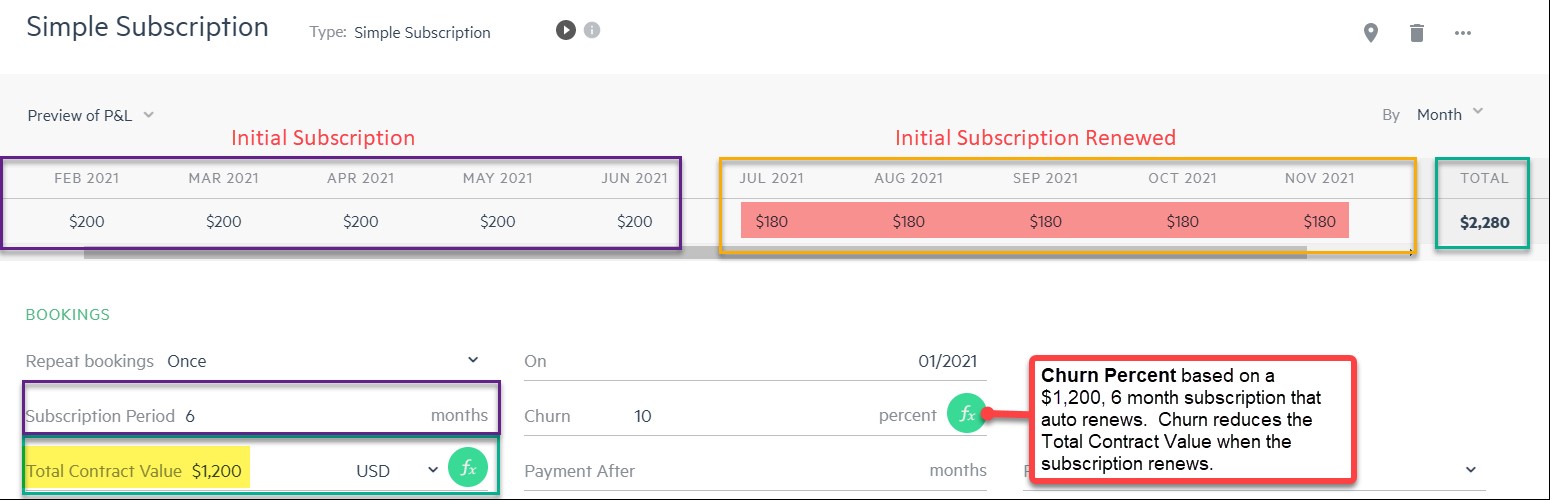The width and height of the screenshot is (1550, 500).
Task: Click the play video icon near Type
Action: tap(566, 30)
